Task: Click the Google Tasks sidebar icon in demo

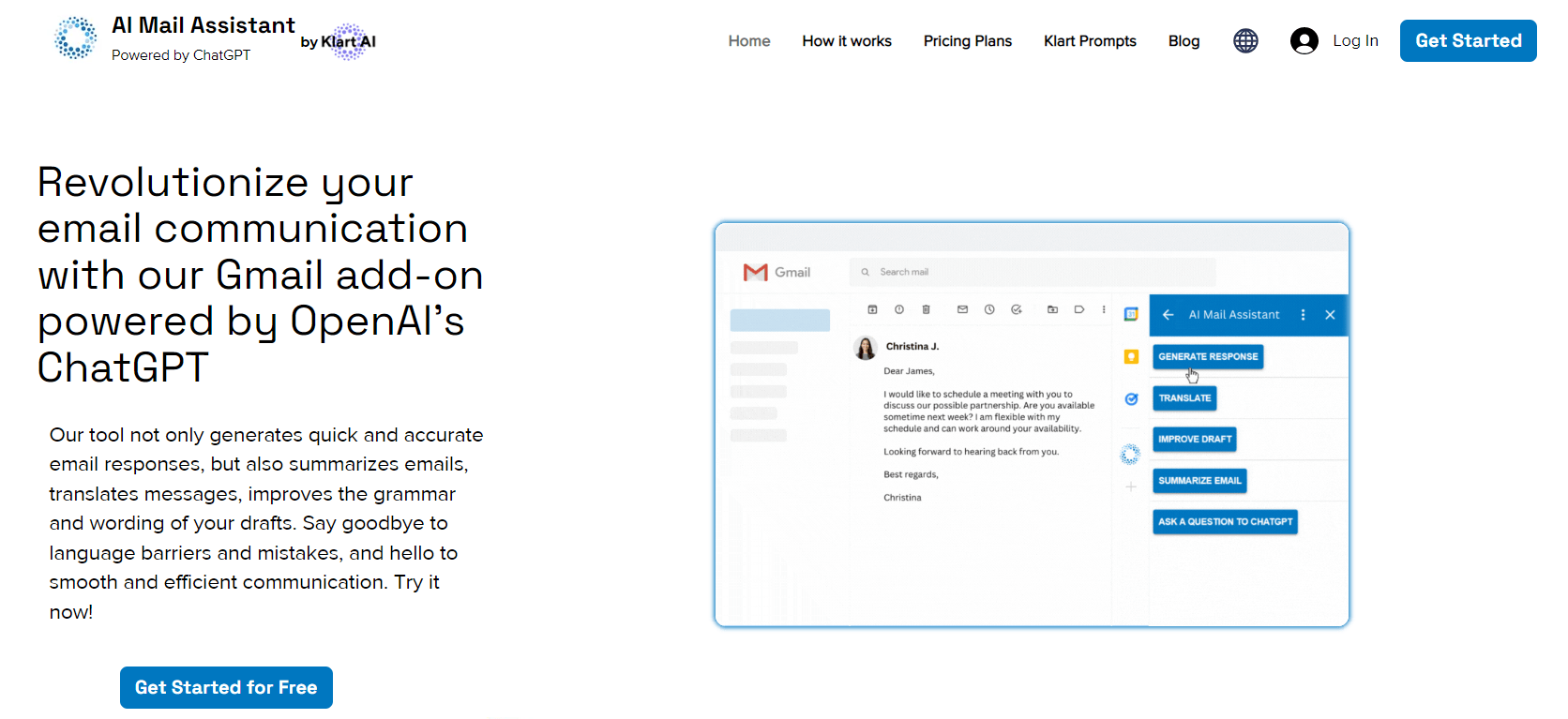Action: coord(1131,399)
